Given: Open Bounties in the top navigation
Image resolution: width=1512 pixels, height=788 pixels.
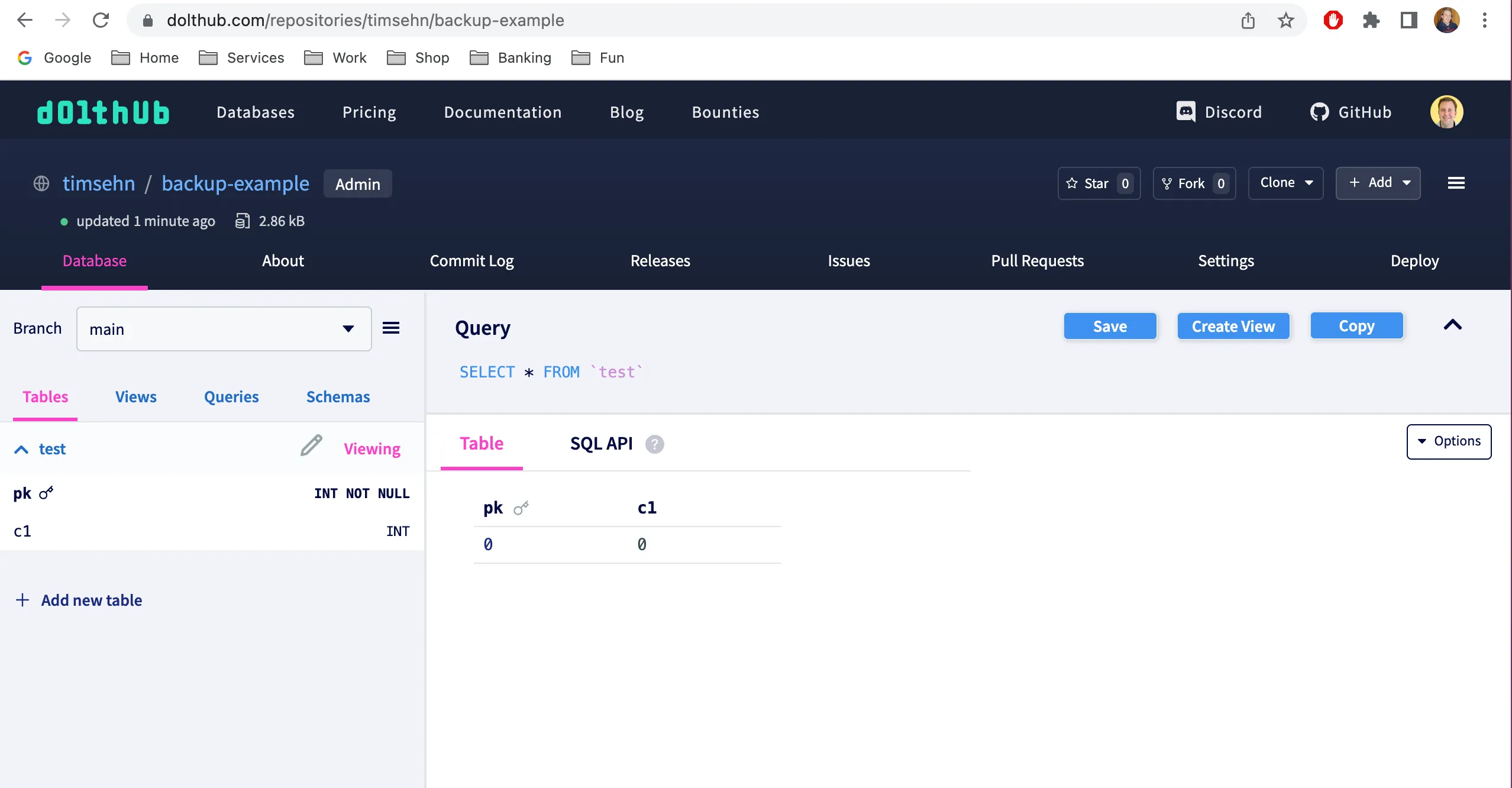Looking at the screenshot, I should [x=726, y=112].
